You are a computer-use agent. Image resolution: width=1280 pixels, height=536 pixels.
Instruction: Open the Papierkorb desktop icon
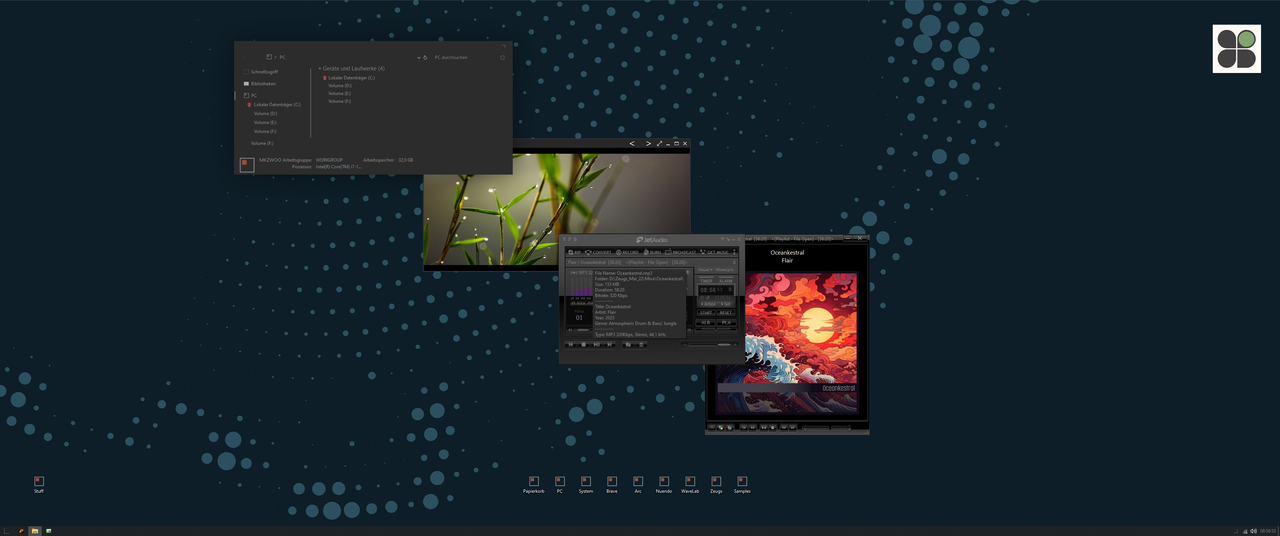pos(533,485)
